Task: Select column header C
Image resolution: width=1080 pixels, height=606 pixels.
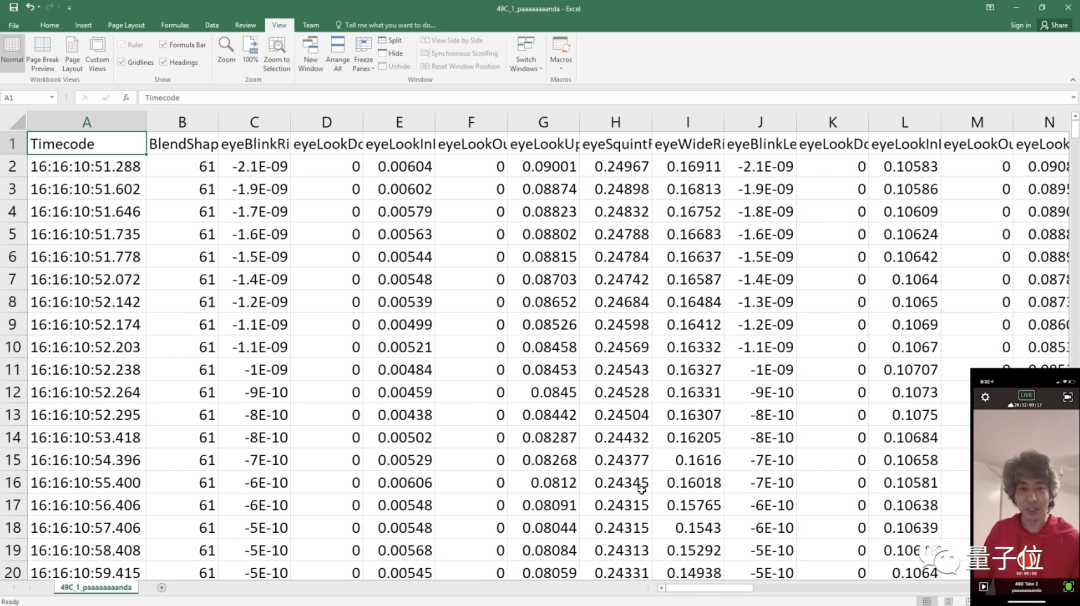Action: [x=254, y=123]
